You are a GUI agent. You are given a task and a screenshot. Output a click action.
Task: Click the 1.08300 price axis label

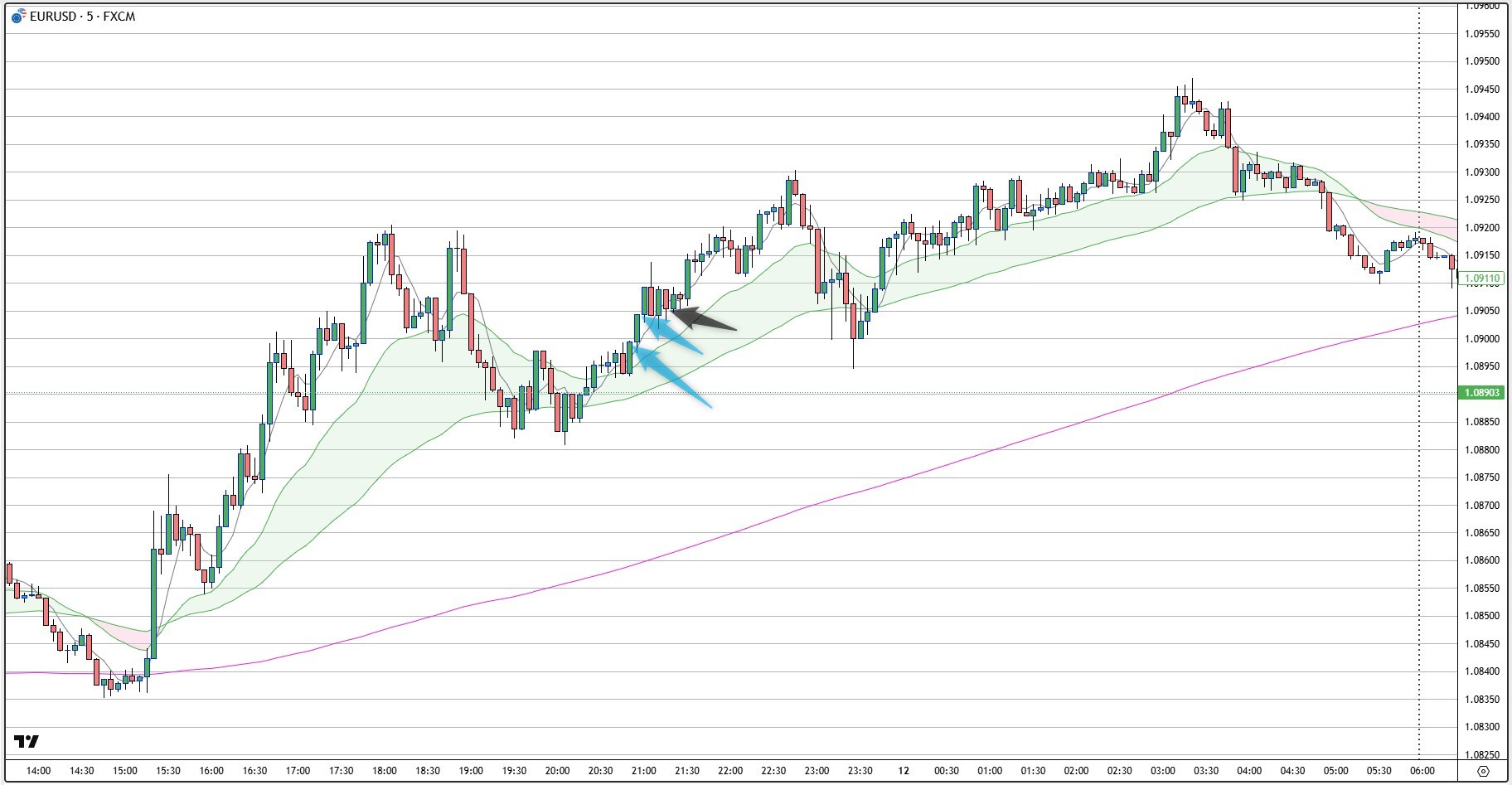point(1482,727)
